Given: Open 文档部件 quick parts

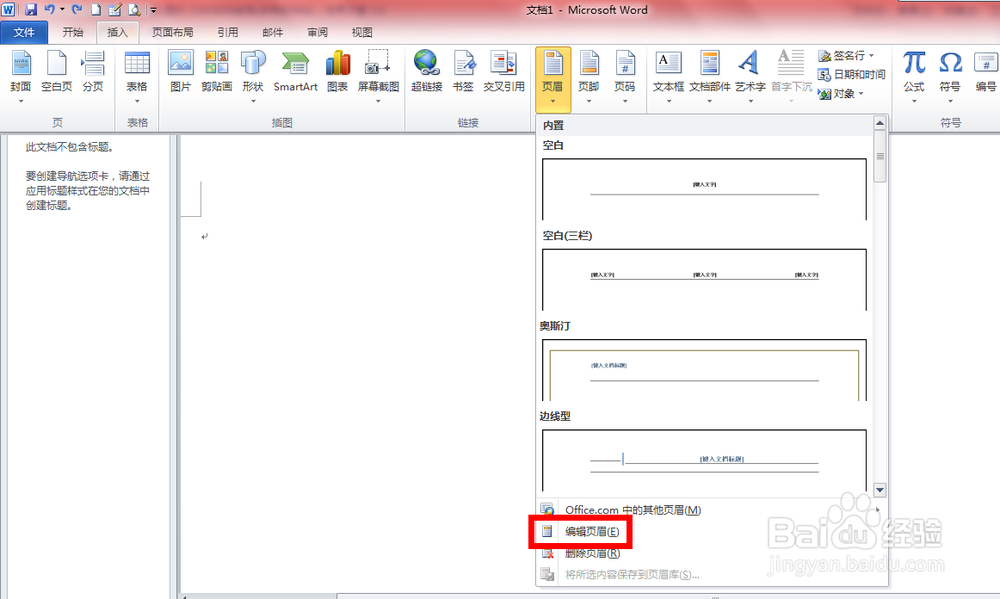Looking at the screenshot, I should click(x=710, y=77).
